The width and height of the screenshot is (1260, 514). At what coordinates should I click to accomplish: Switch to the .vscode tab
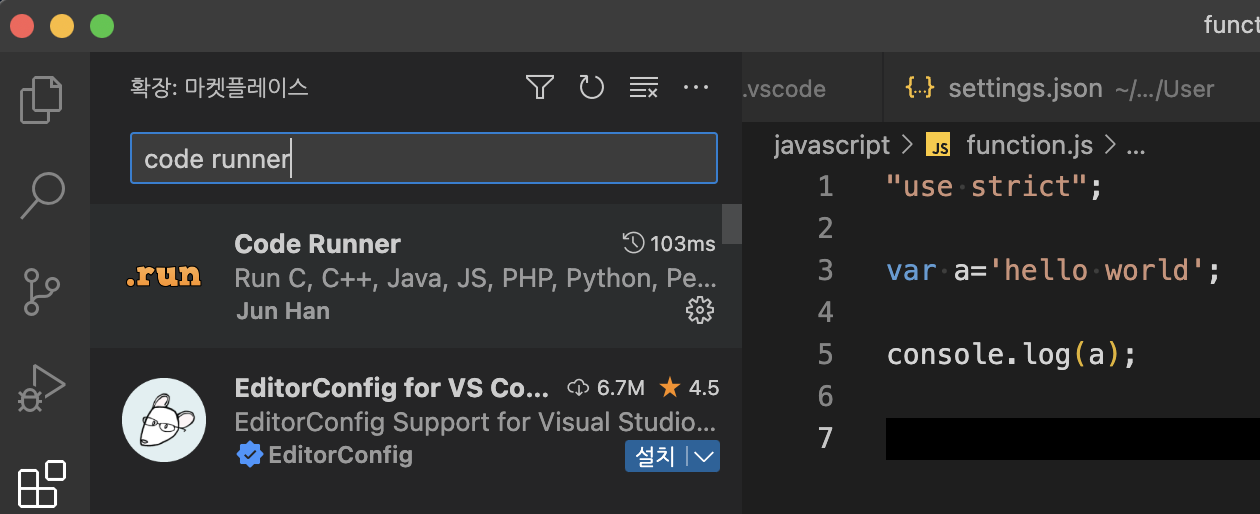pos(784,88)
